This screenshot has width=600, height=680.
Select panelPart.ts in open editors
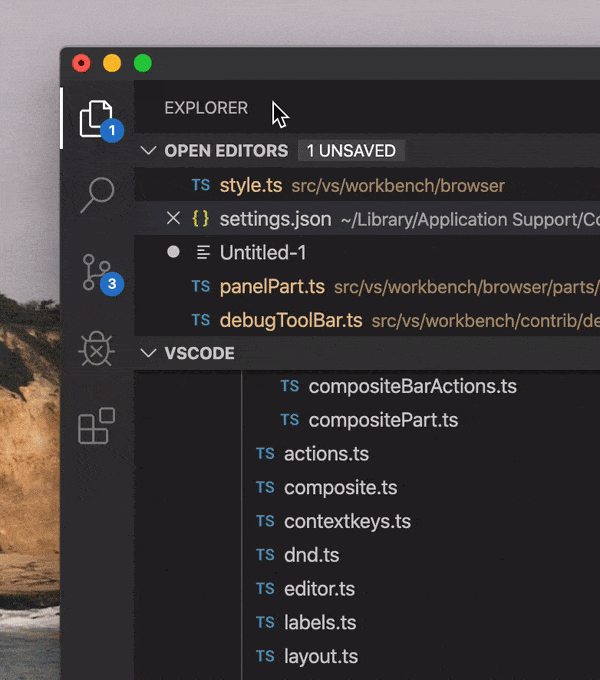point(272,286)
